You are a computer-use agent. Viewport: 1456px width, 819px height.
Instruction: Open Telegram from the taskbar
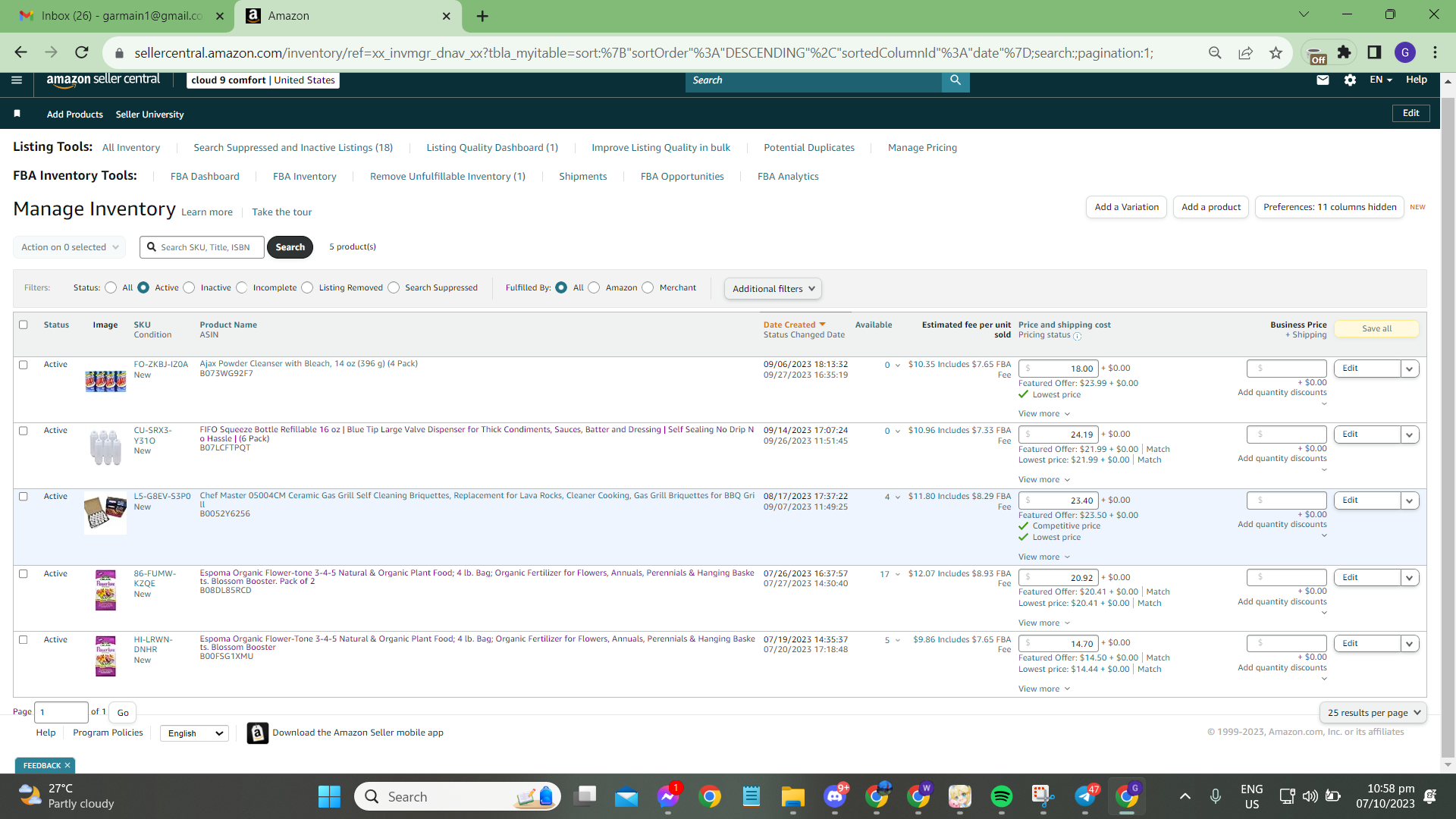click(x=1085, y=796)
